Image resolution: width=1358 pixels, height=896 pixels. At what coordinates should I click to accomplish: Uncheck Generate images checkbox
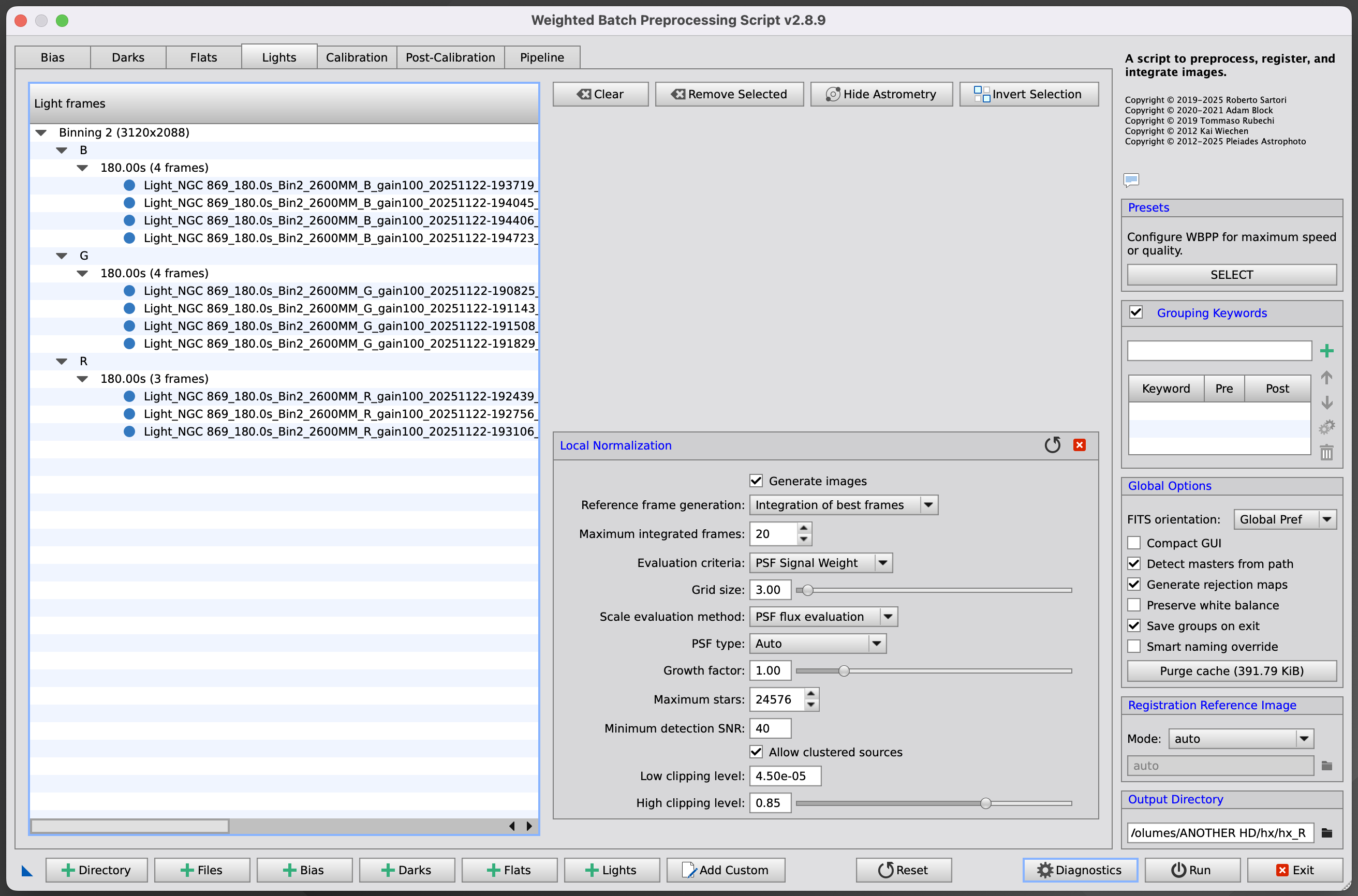pos(756,481)
